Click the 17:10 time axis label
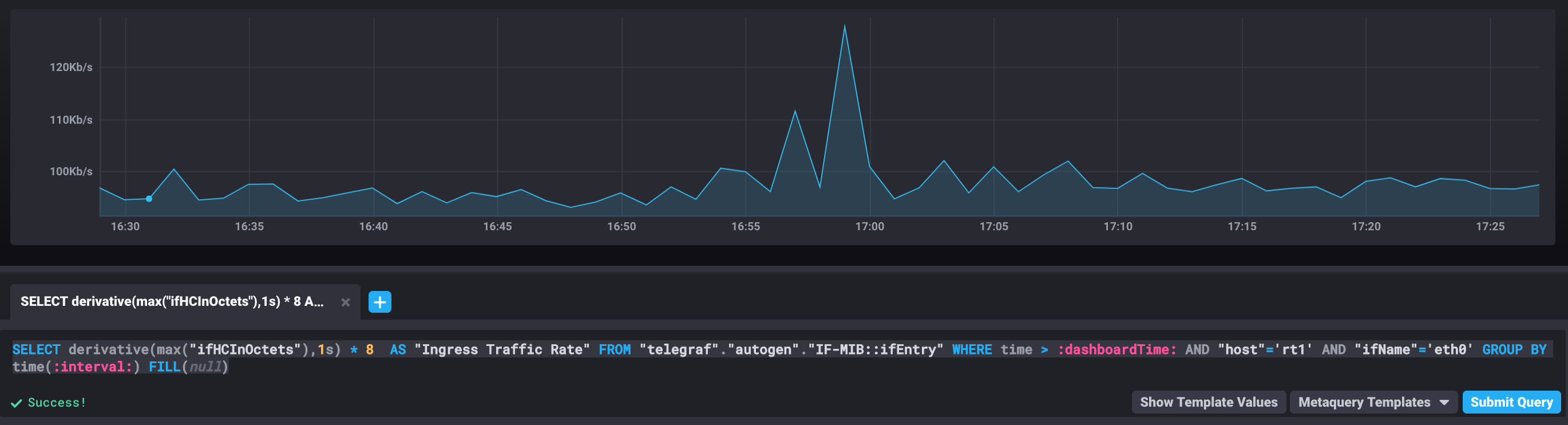Screen dimensions: 1568x425 (x=1118, y=226)
